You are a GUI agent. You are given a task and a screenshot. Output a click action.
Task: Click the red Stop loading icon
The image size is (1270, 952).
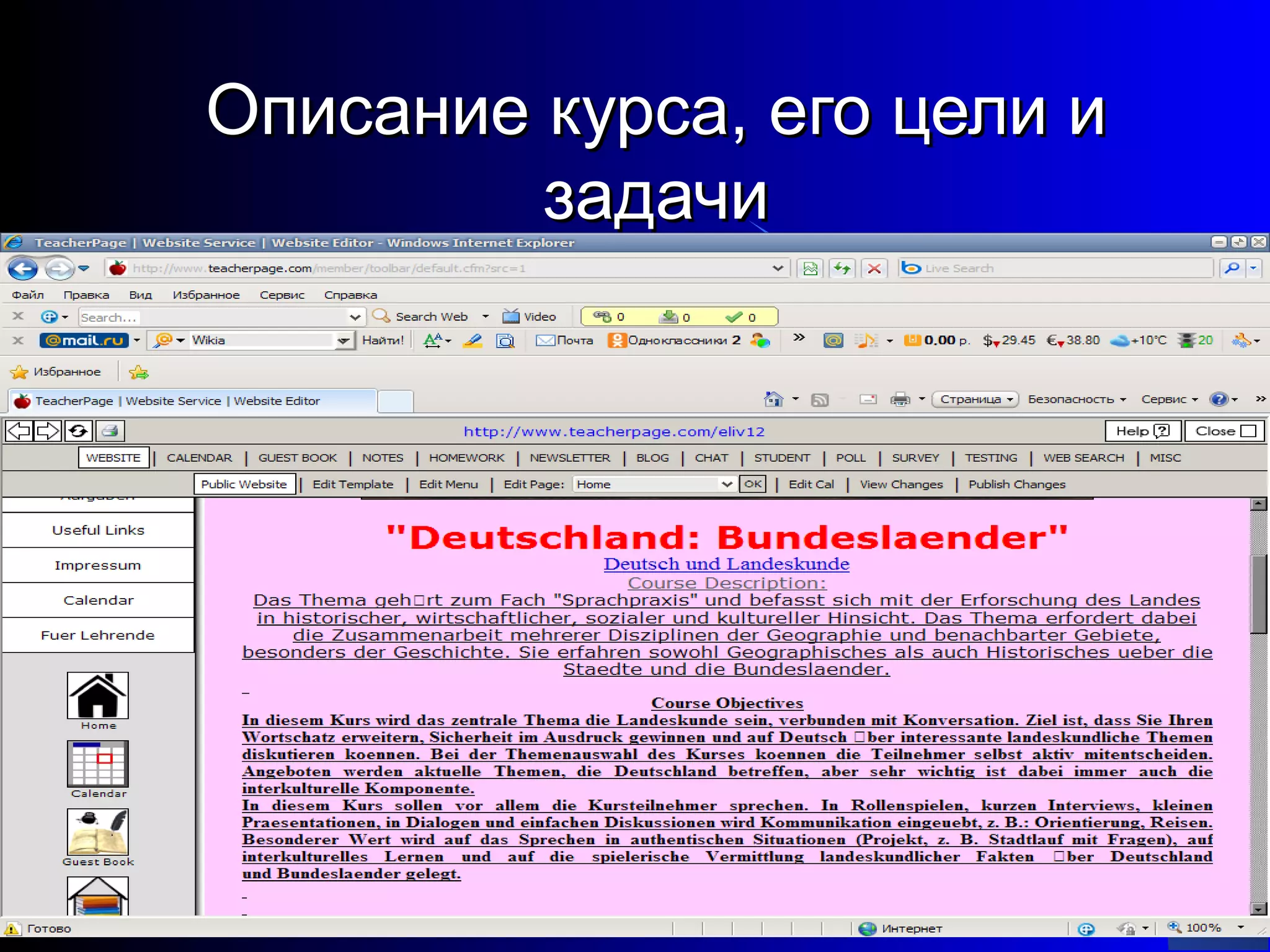(874, 268)
